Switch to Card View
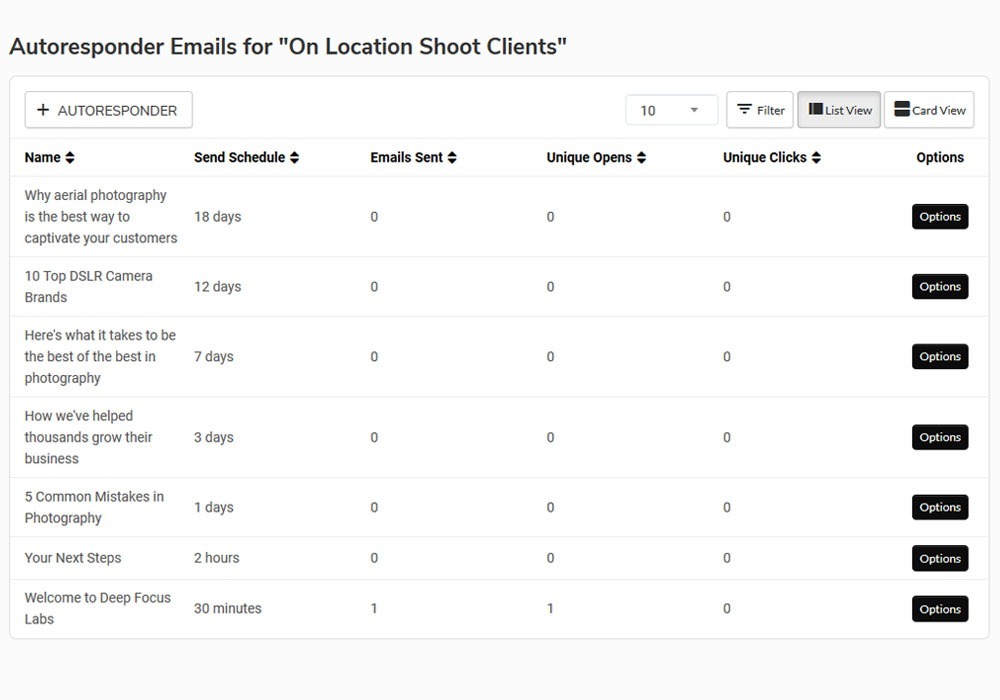Image resolution: width=1000 pixels, height=700 pixels. pos(929,110)
